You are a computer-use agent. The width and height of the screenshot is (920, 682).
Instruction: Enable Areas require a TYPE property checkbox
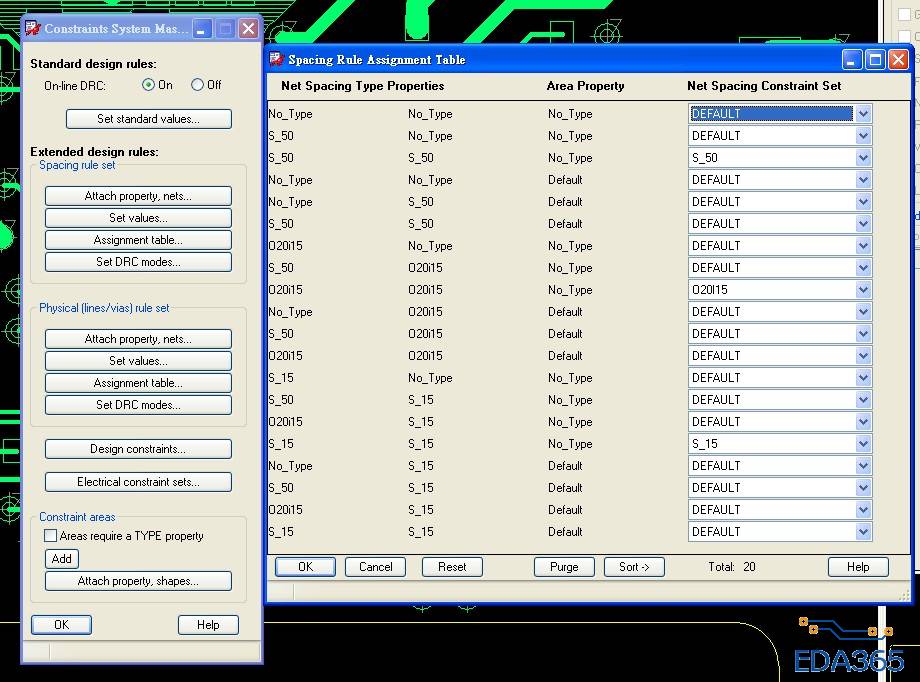tap(51, 536)
